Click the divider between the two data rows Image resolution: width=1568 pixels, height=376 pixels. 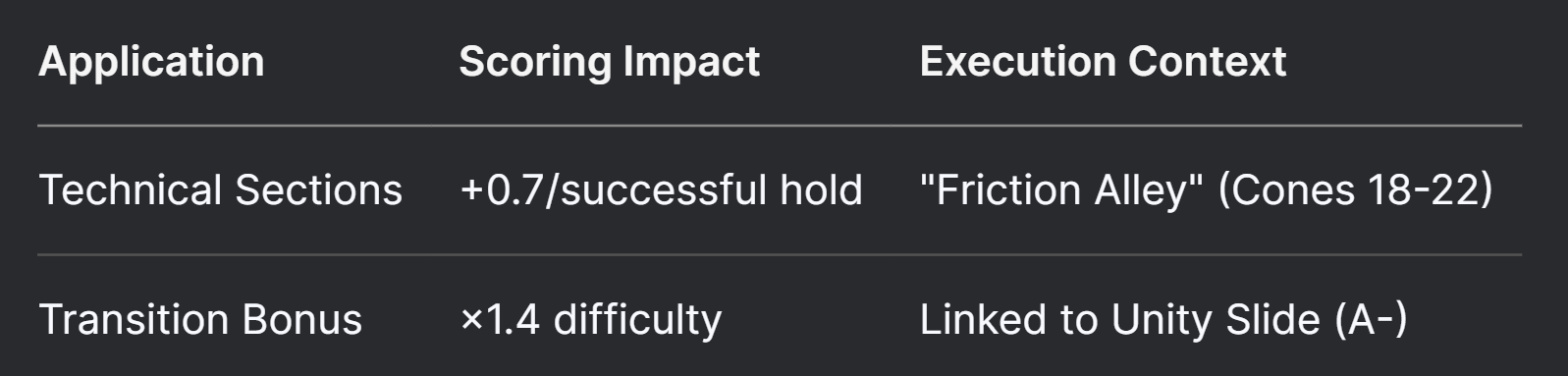[x=780, y=255]
